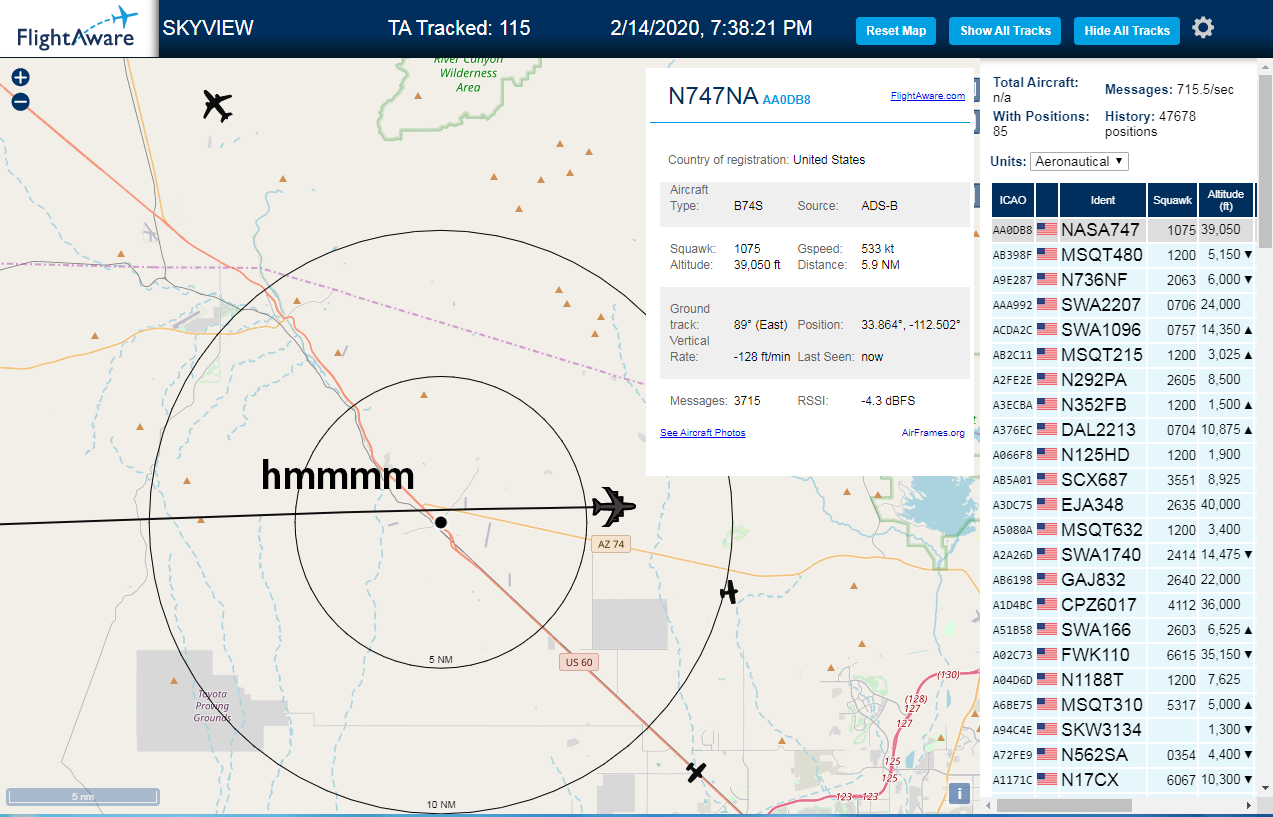Viewport: 1273px width, 817px height.
Task: Select aircraft icon near the 10 NM label
Action: coord(697,772)
